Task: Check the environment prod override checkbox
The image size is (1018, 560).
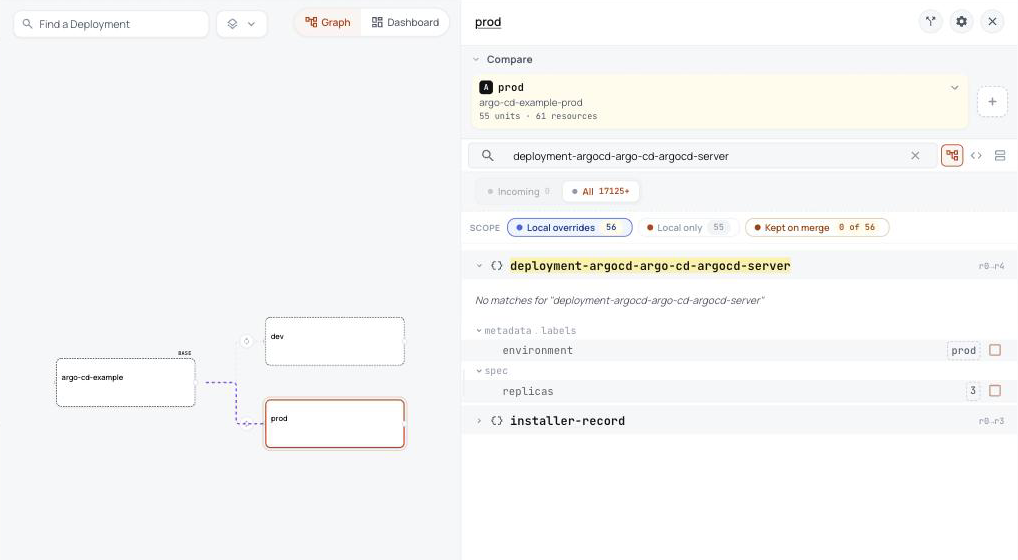Action: click(995, 350)
